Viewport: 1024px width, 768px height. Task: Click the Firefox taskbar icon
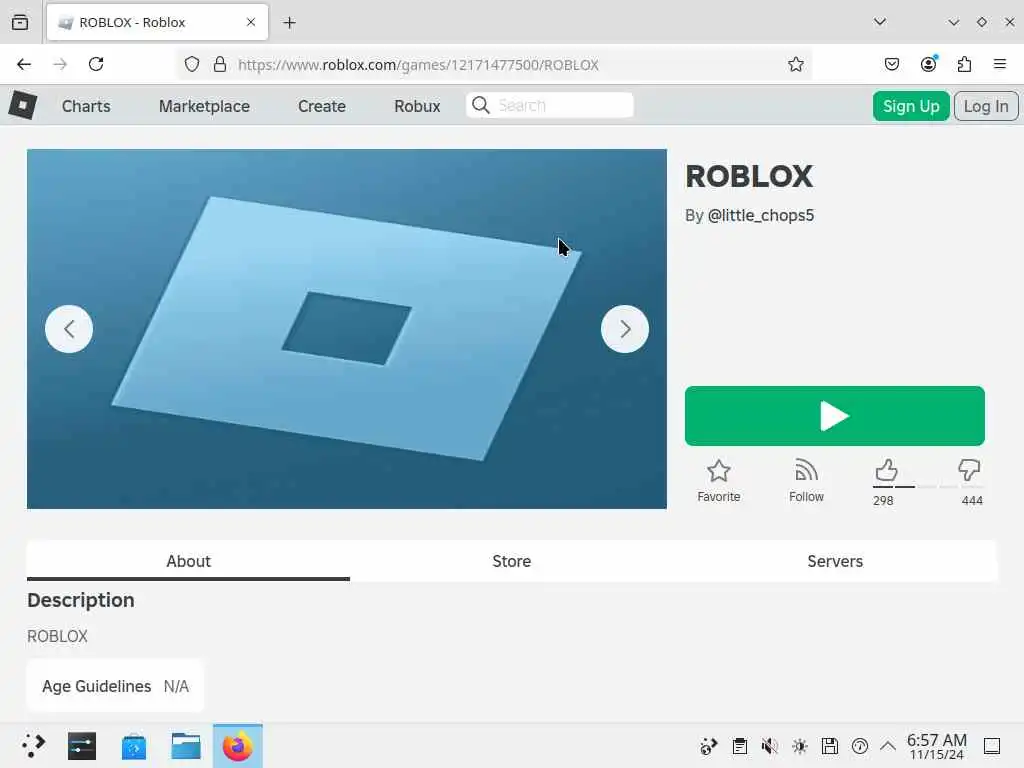coord(238,746)
